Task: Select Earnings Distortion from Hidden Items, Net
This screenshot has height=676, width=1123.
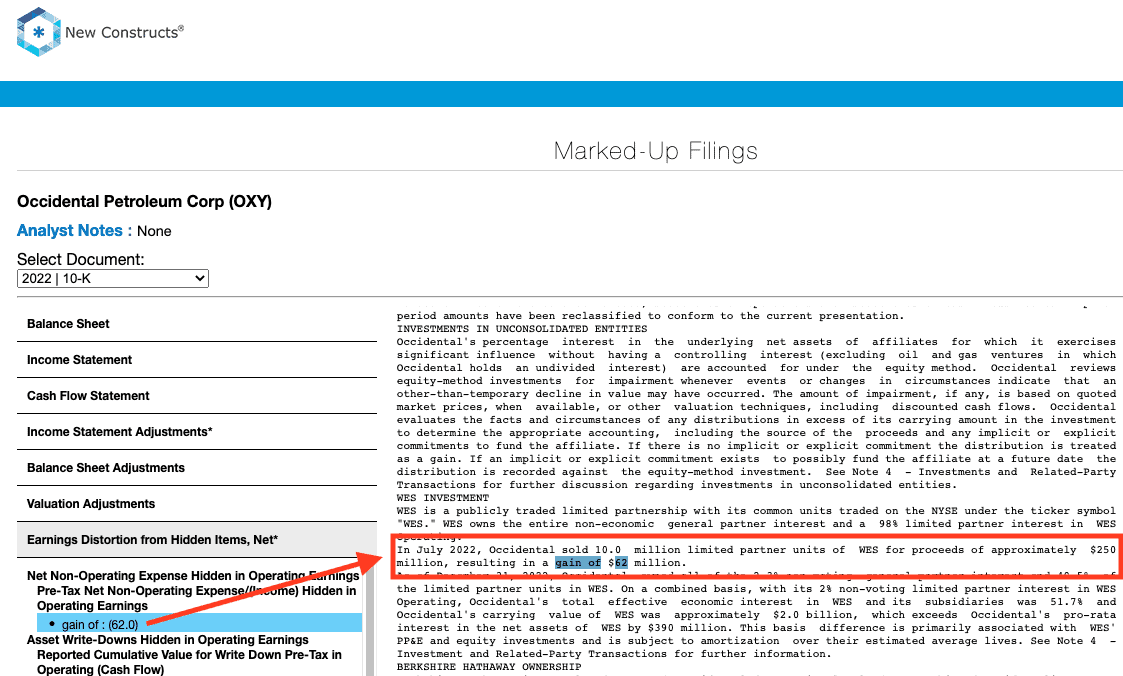Action: [x=197, y=539]
